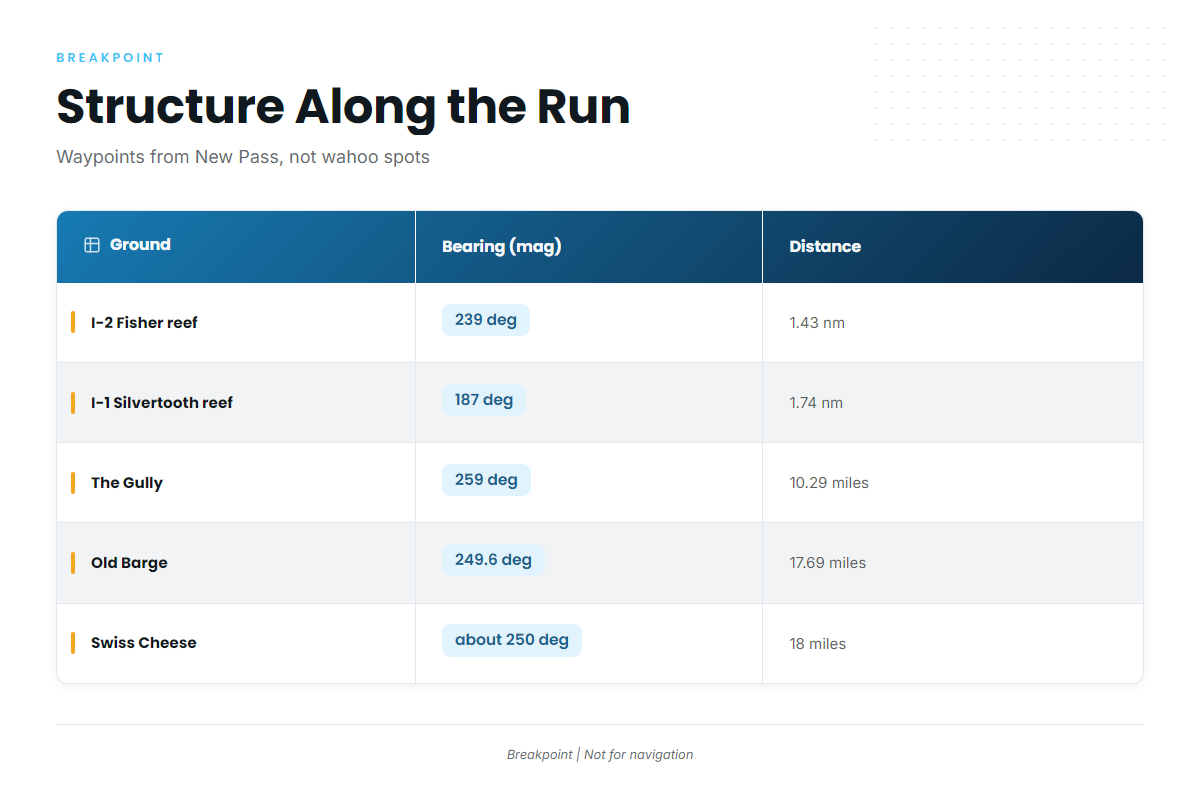Click the 1.43 nm distance cell
This screenshot has height=789, width=1200.
pos(953,323)
